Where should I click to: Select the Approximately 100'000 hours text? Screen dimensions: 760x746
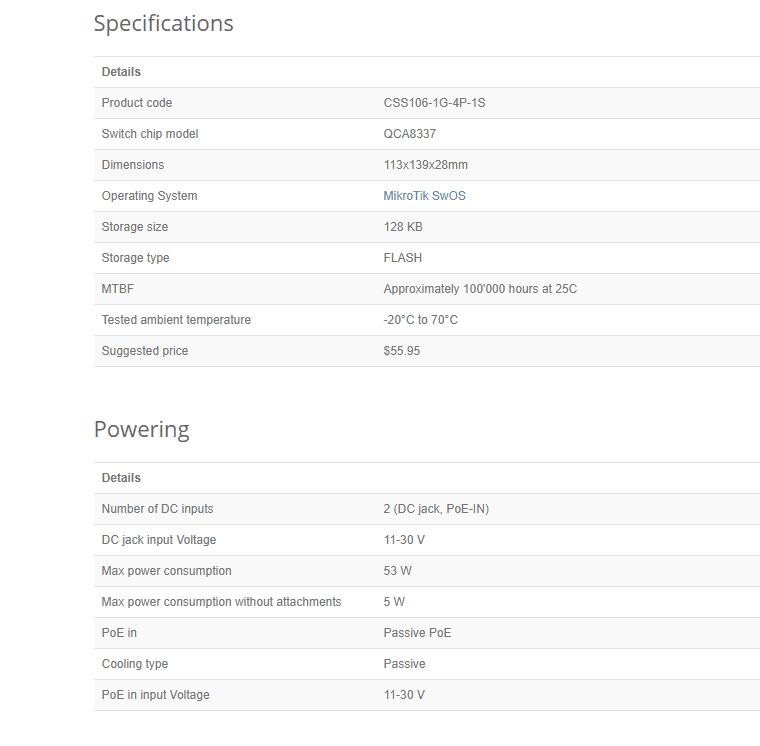(x=480, y=289)
